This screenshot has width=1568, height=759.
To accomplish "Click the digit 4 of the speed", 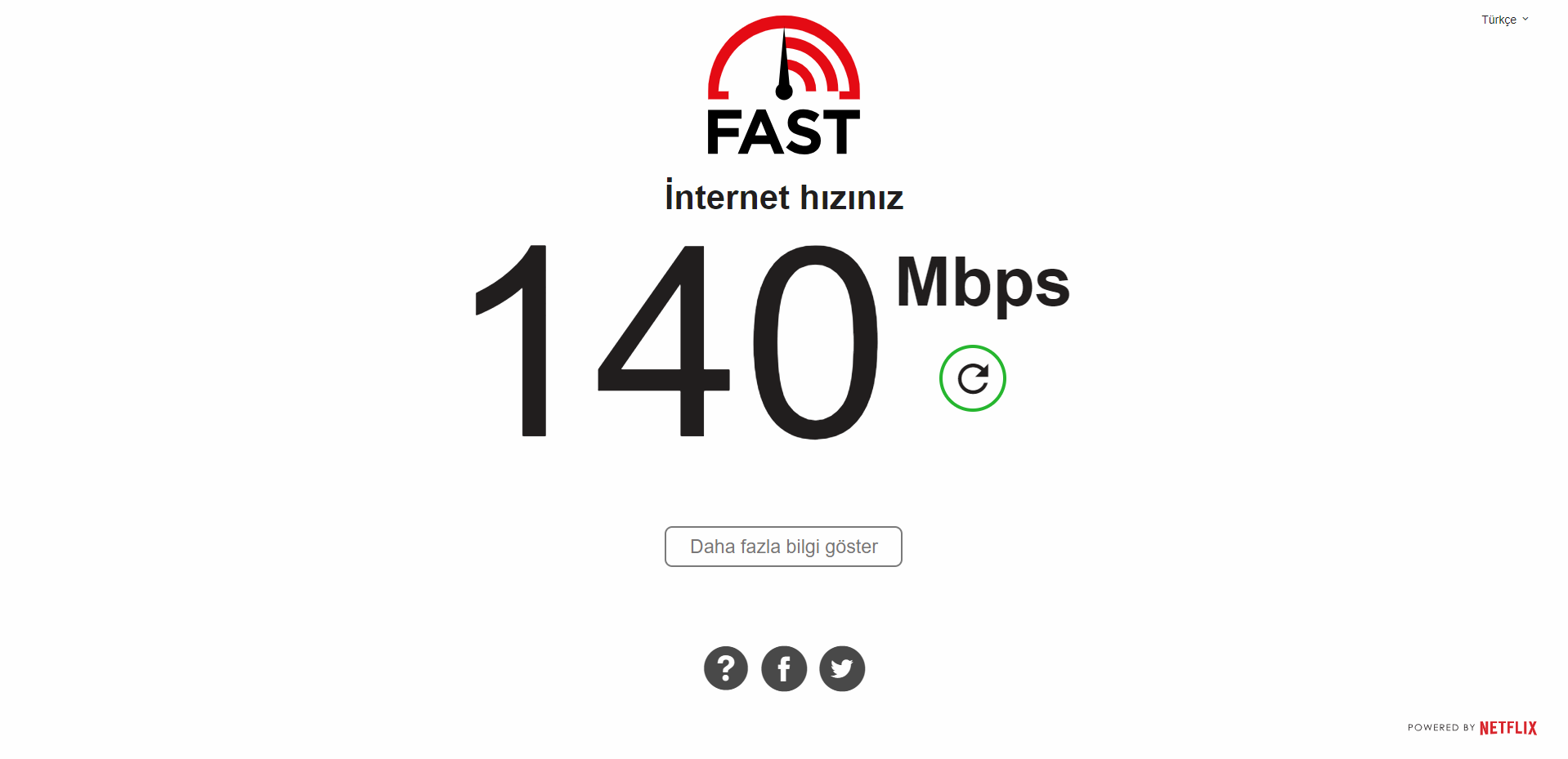I will click(x=664, y=341).
